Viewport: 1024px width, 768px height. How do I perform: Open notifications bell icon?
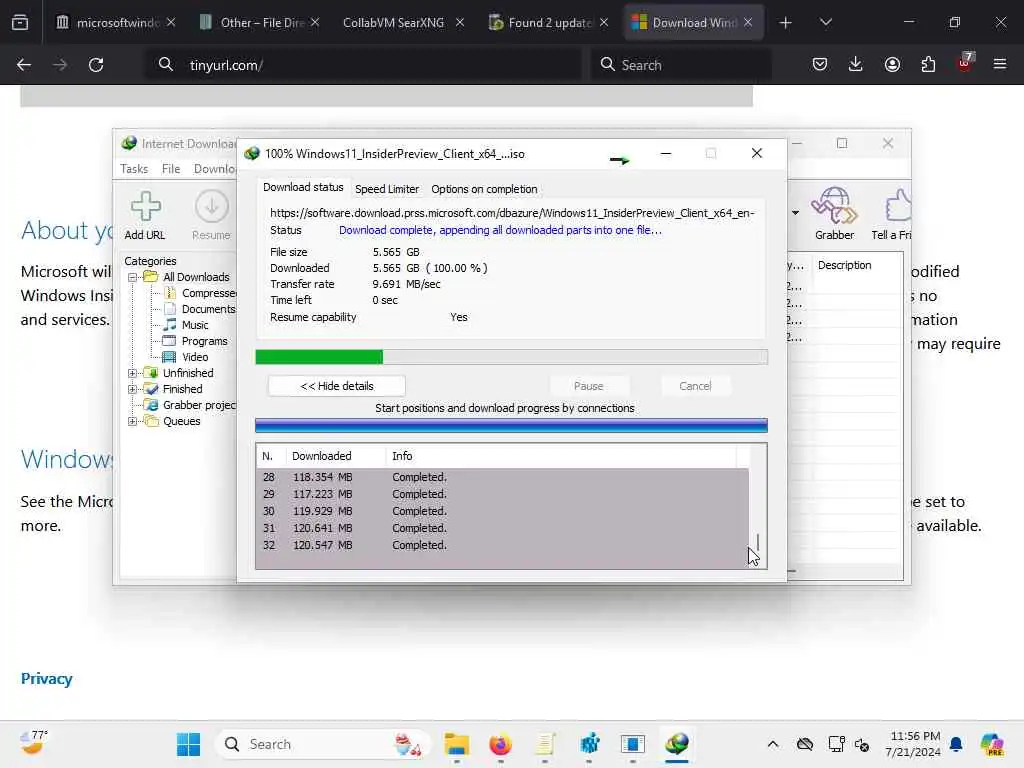pos(956,744)
